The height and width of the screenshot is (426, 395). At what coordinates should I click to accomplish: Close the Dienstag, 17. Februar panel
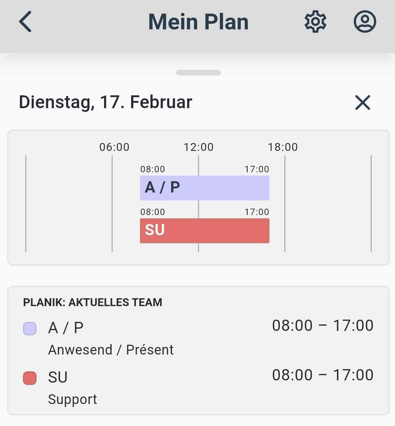(x=363, y=102)
